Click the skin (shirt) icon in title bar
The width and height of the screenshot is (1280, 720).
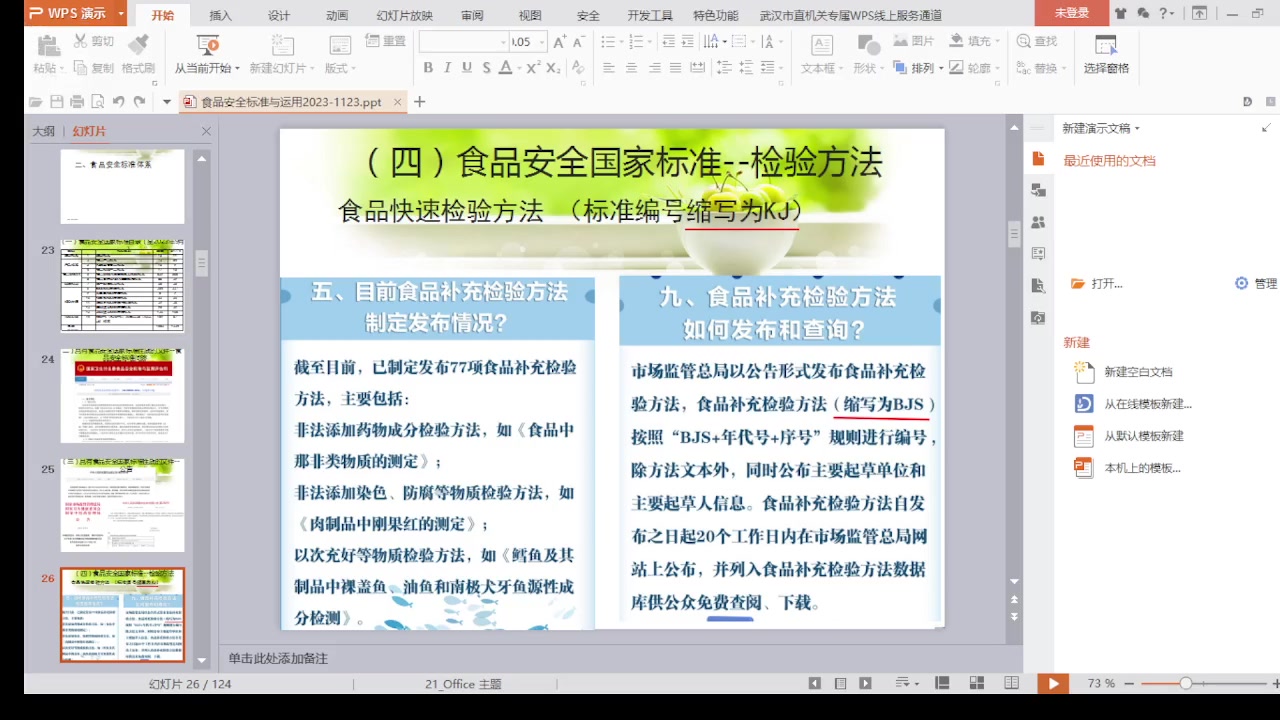(x=1120, y=14)
